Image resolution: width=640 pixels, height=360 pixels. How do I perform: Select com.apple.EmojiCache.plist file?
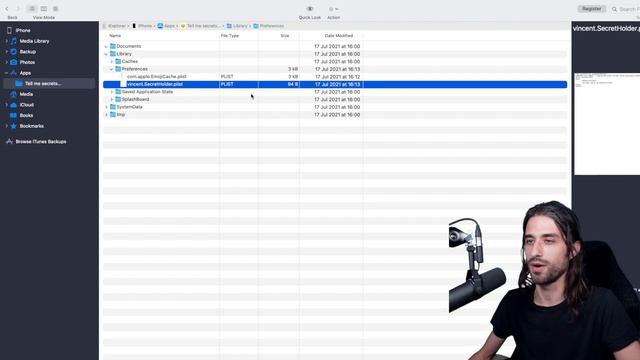(x=156, y=76)
